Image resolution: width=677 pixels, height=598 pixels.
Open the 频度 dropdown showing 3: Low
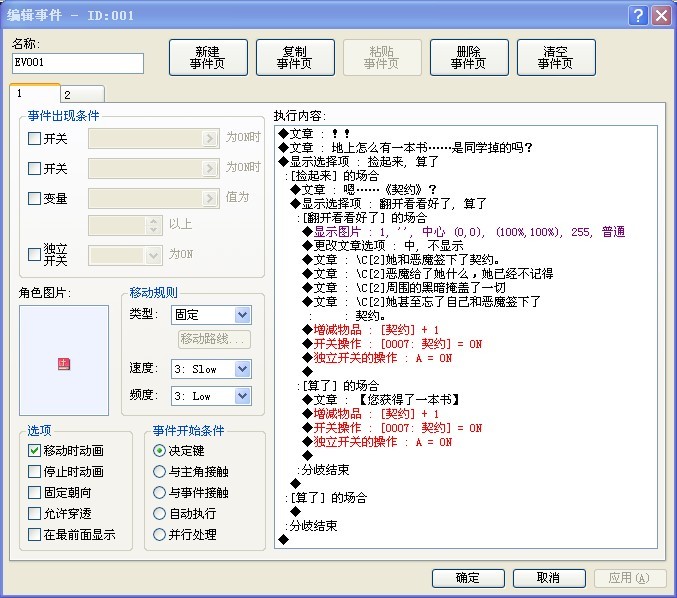pos(212,396)
